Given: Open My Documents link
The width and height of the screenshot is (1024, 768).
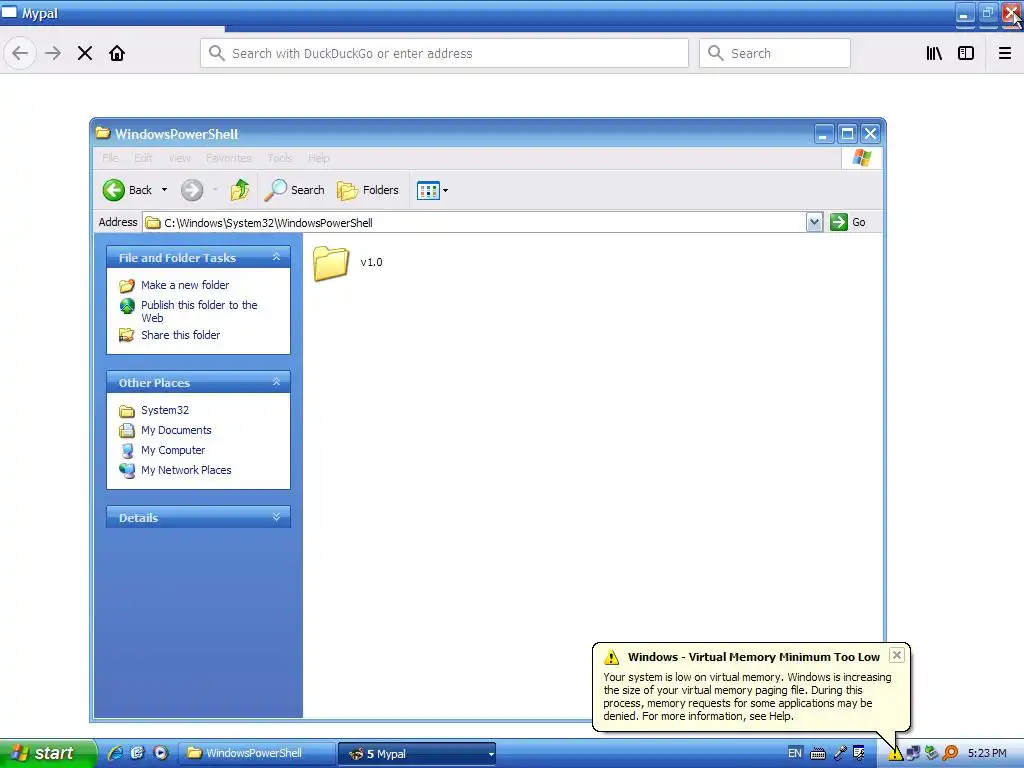Looking at the screenshot, I should click(x=176, y=430).
